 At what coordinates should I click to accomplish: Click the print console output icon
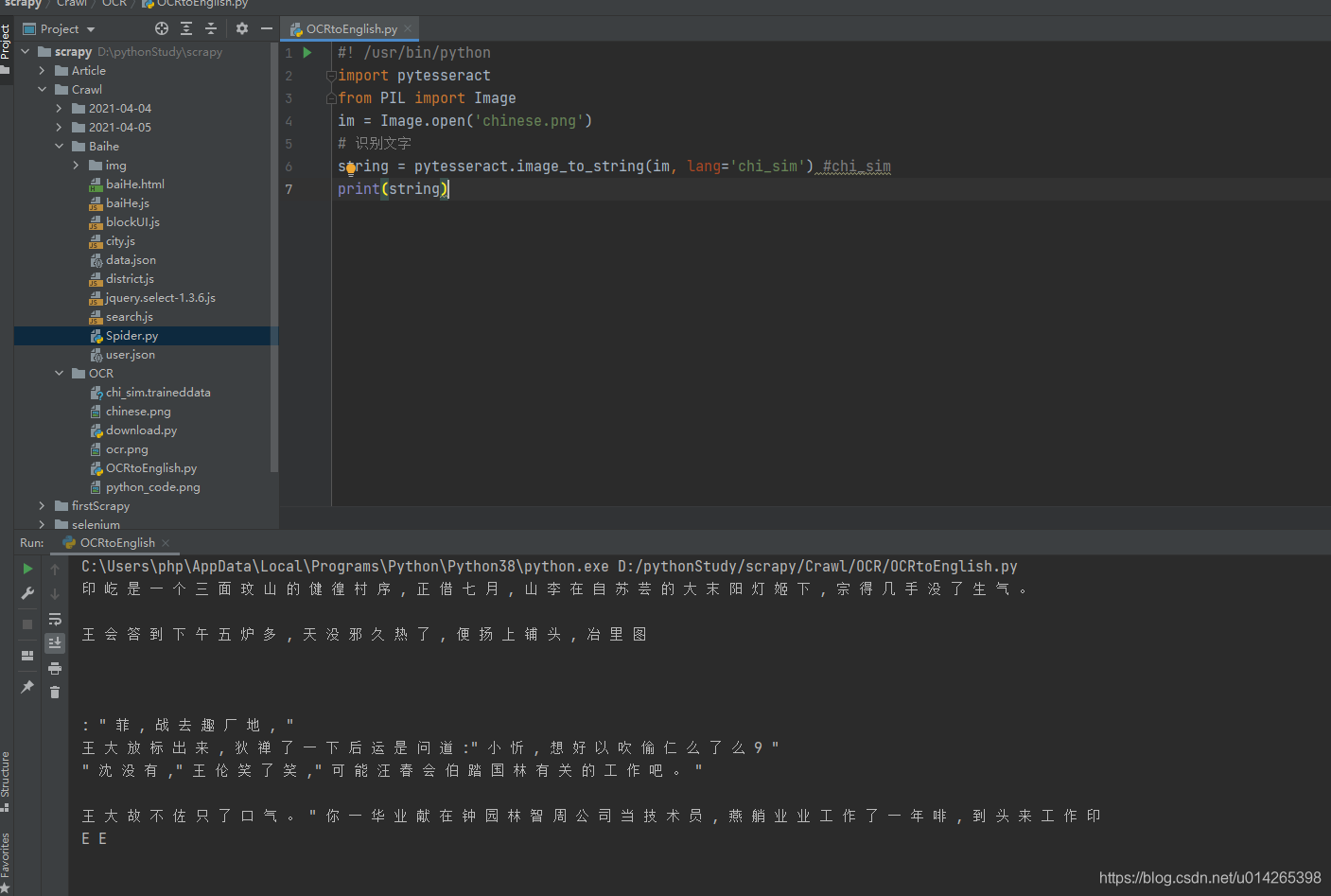click(55, 668)
